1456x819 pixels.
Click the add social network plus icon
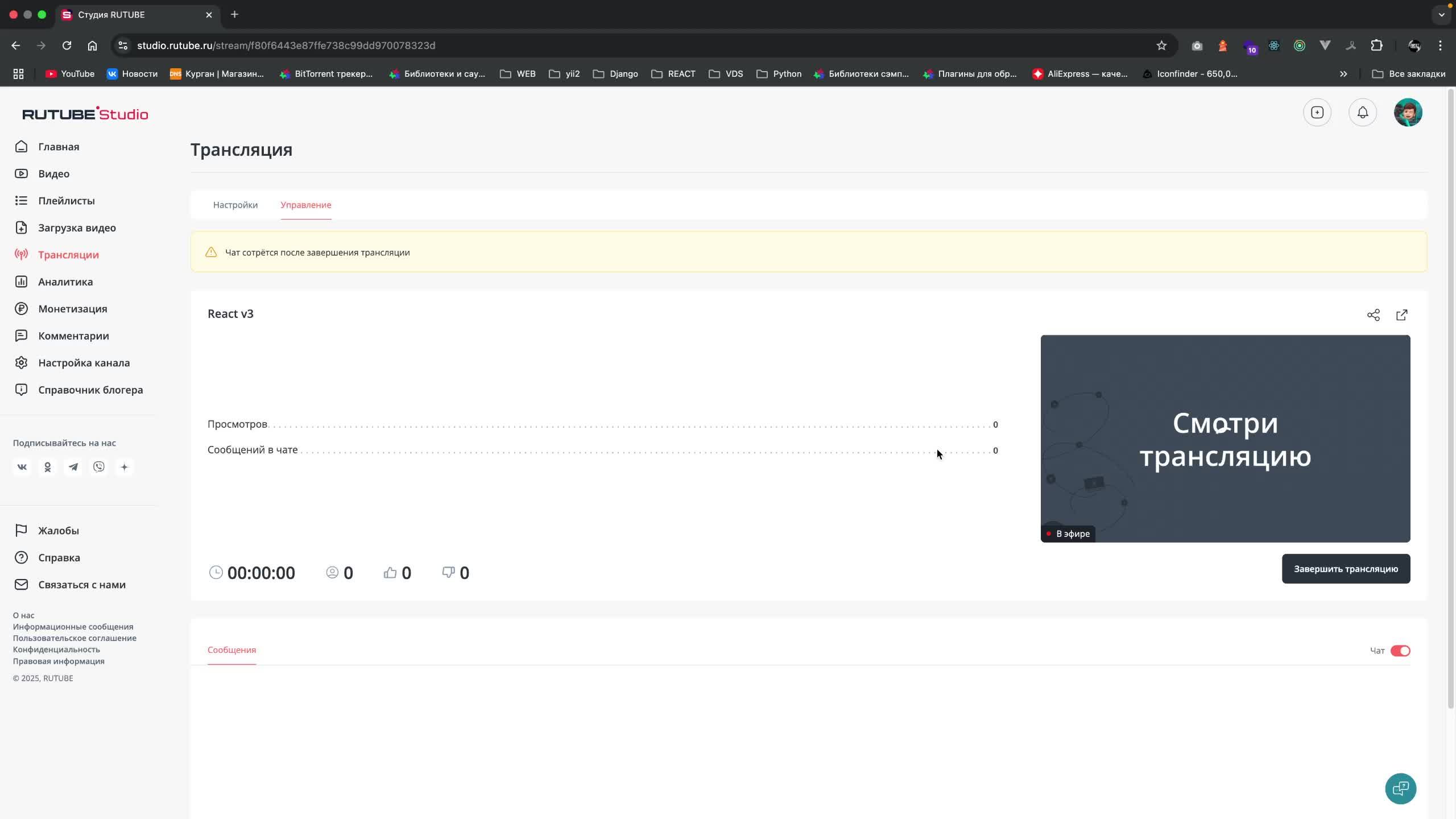coord(124,466)
